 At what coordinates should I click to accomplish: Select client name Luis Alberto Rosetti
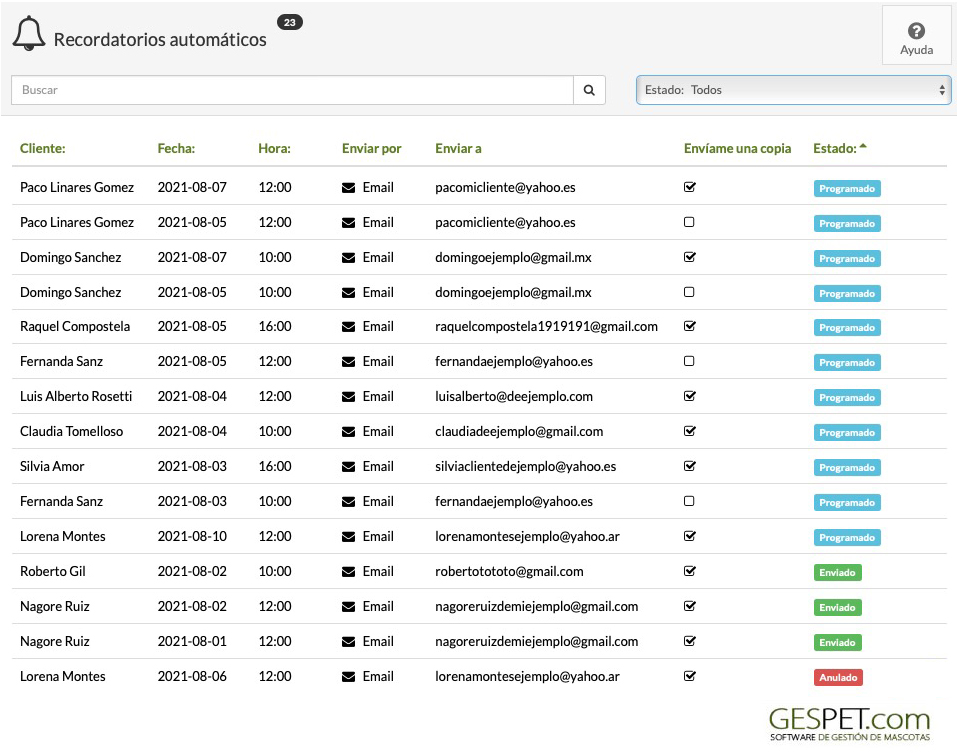tap(76, 396)
